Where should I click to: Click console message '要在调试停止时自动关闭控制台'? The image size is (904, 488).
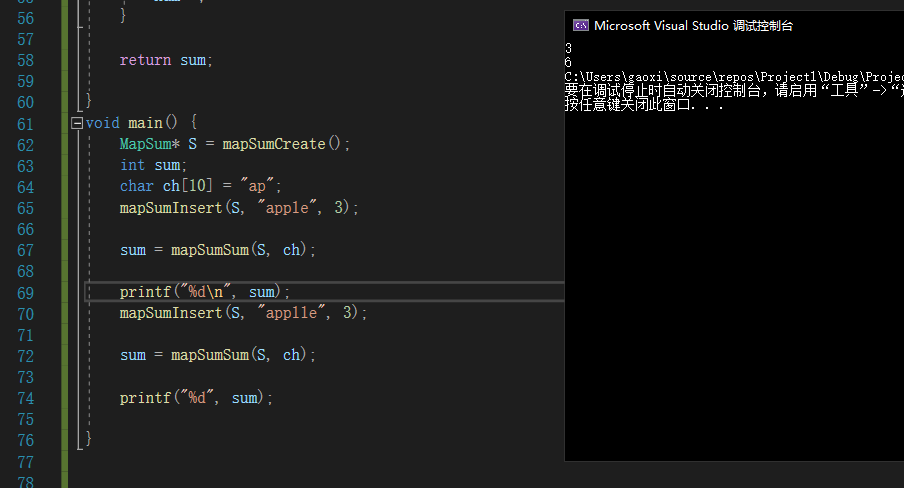[x=734, y=91]
